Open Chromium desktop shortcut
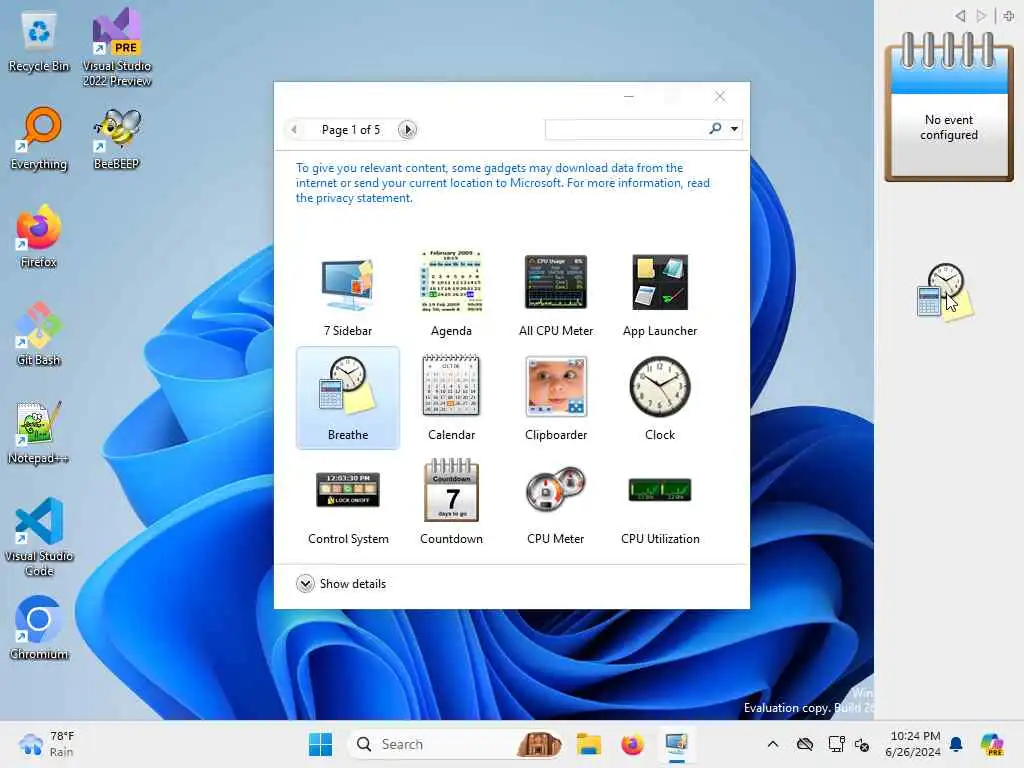This screenshot has height=768, width=1024. click(39, 628)
